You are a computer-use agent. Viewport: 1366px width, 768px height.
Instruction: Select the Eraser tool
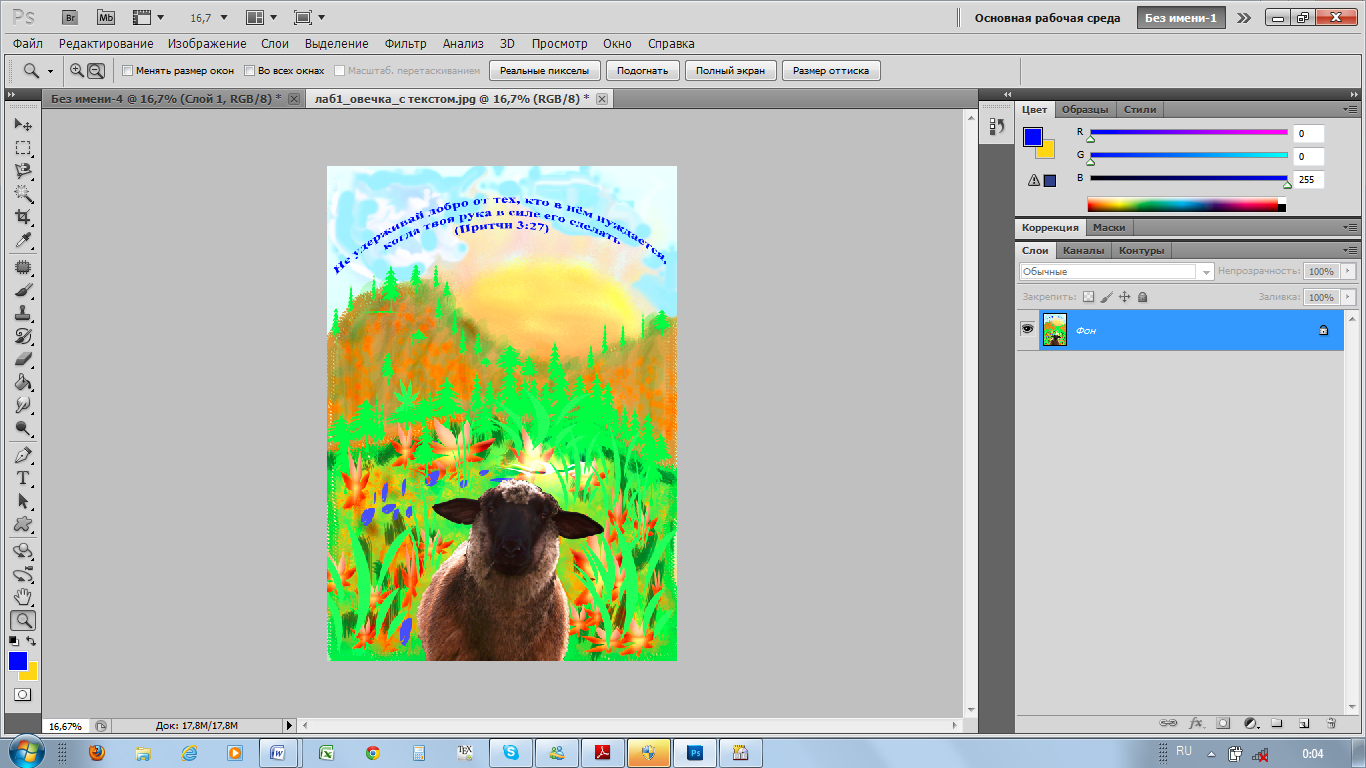click(23, 359)
